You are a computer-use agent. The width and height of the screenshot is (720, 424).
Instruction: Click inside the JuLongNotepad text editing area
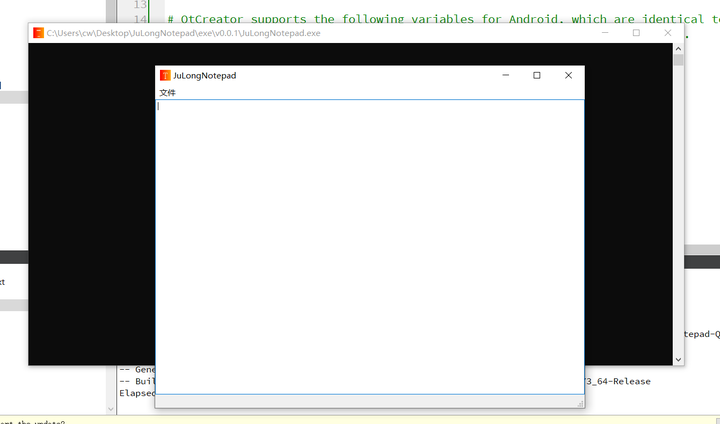pyautogui.click(x=370, y=247)
